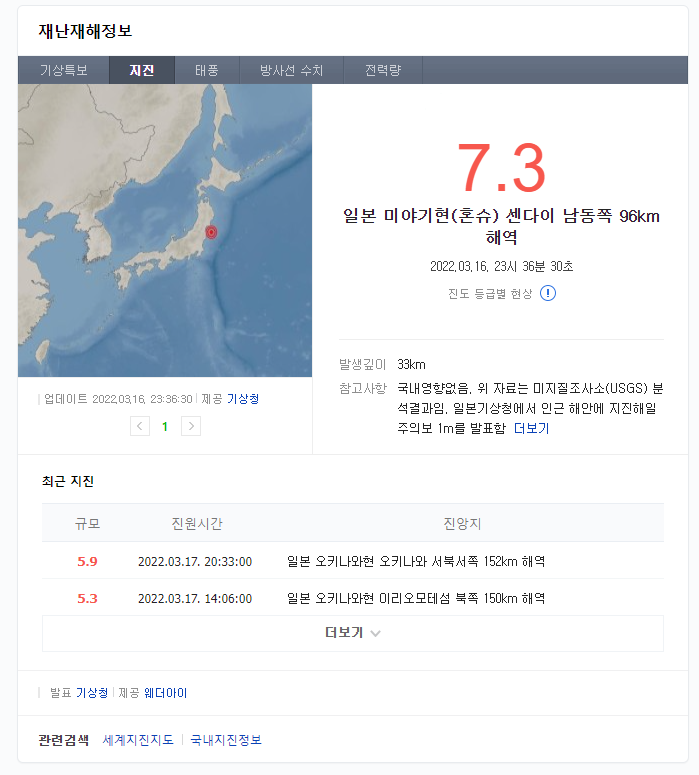Click the time 2022.03.17. 14:06:00
699x775 pixels.
[x=195, y=599]
